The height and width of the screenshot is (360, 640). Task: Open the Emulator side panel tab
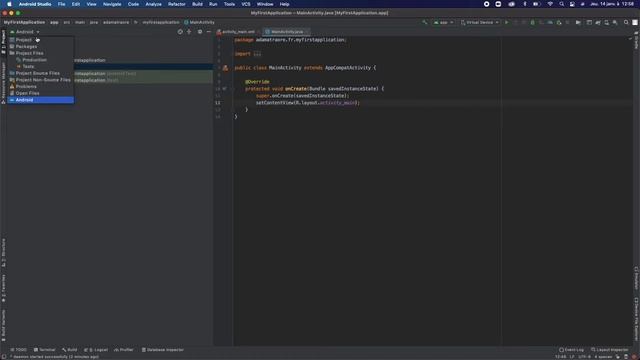tap(636, 278)
